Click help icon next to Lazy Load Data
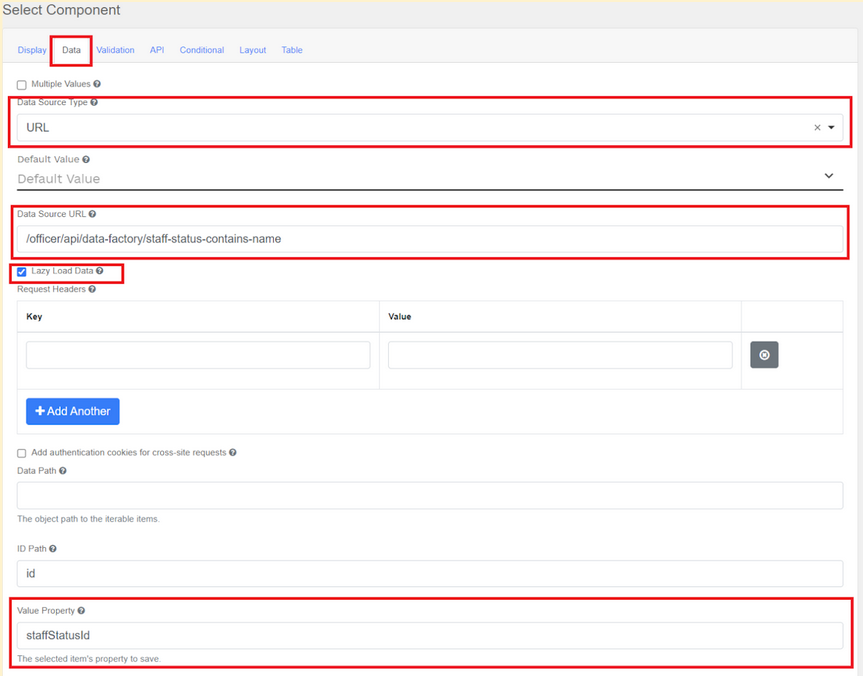The width and height of the screenshot is (863, 676). (100, 271)
